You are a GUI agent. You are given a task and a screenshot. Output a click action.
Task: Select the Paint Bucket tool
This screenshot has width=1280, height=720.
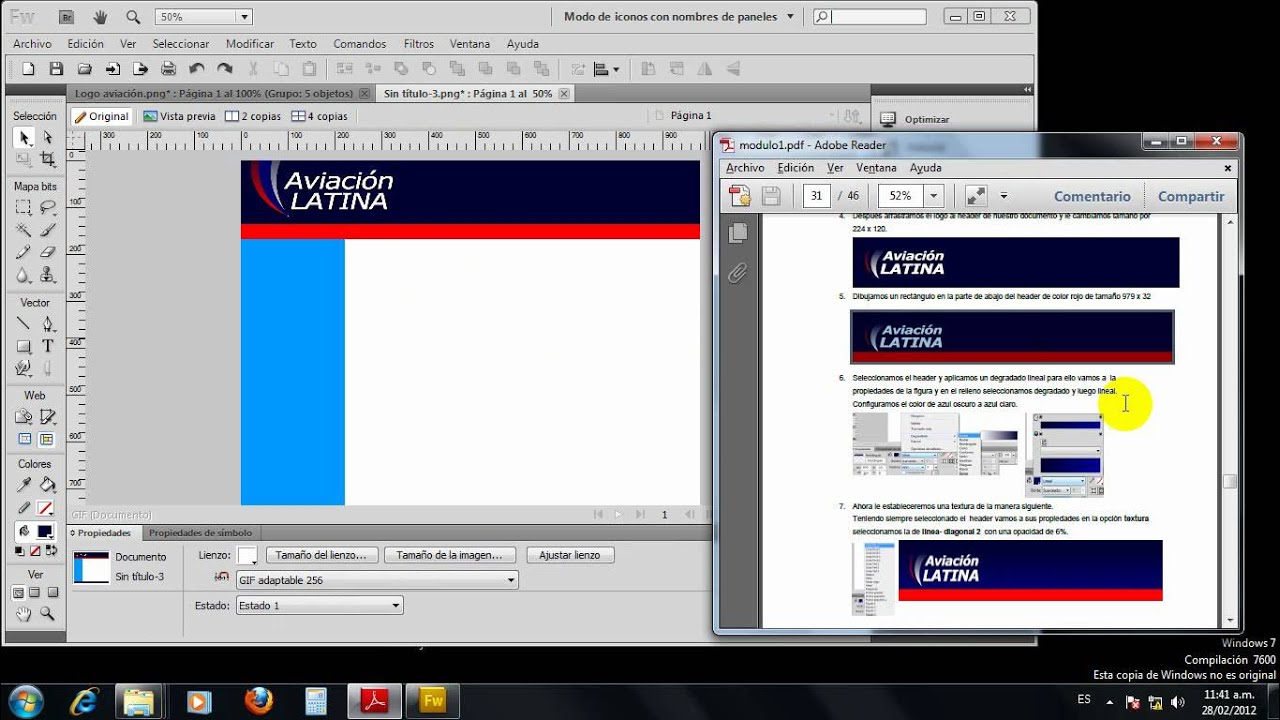tap(47, 486)
